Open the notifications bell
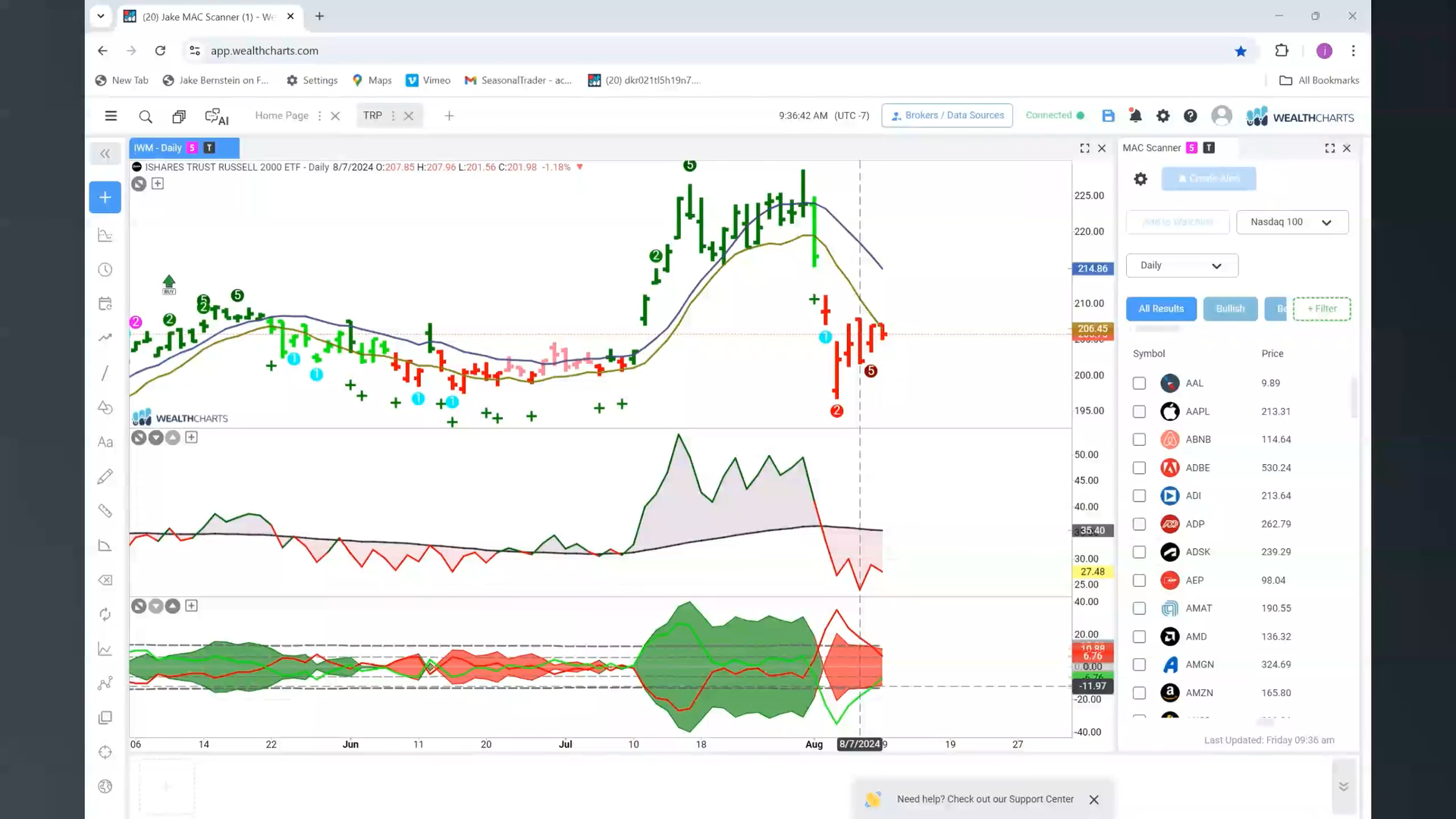Screen dimensions: 1456x819 [x=1135, y=116]
